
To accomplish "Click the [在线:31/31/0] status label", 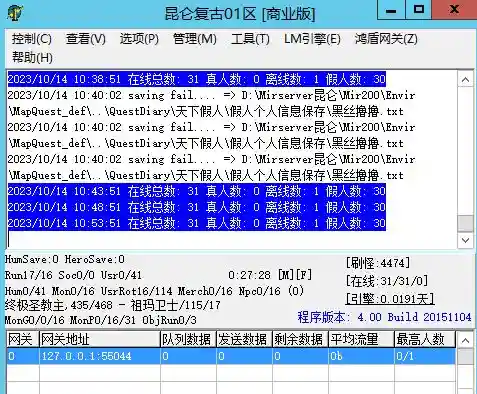I will [387, 281].
